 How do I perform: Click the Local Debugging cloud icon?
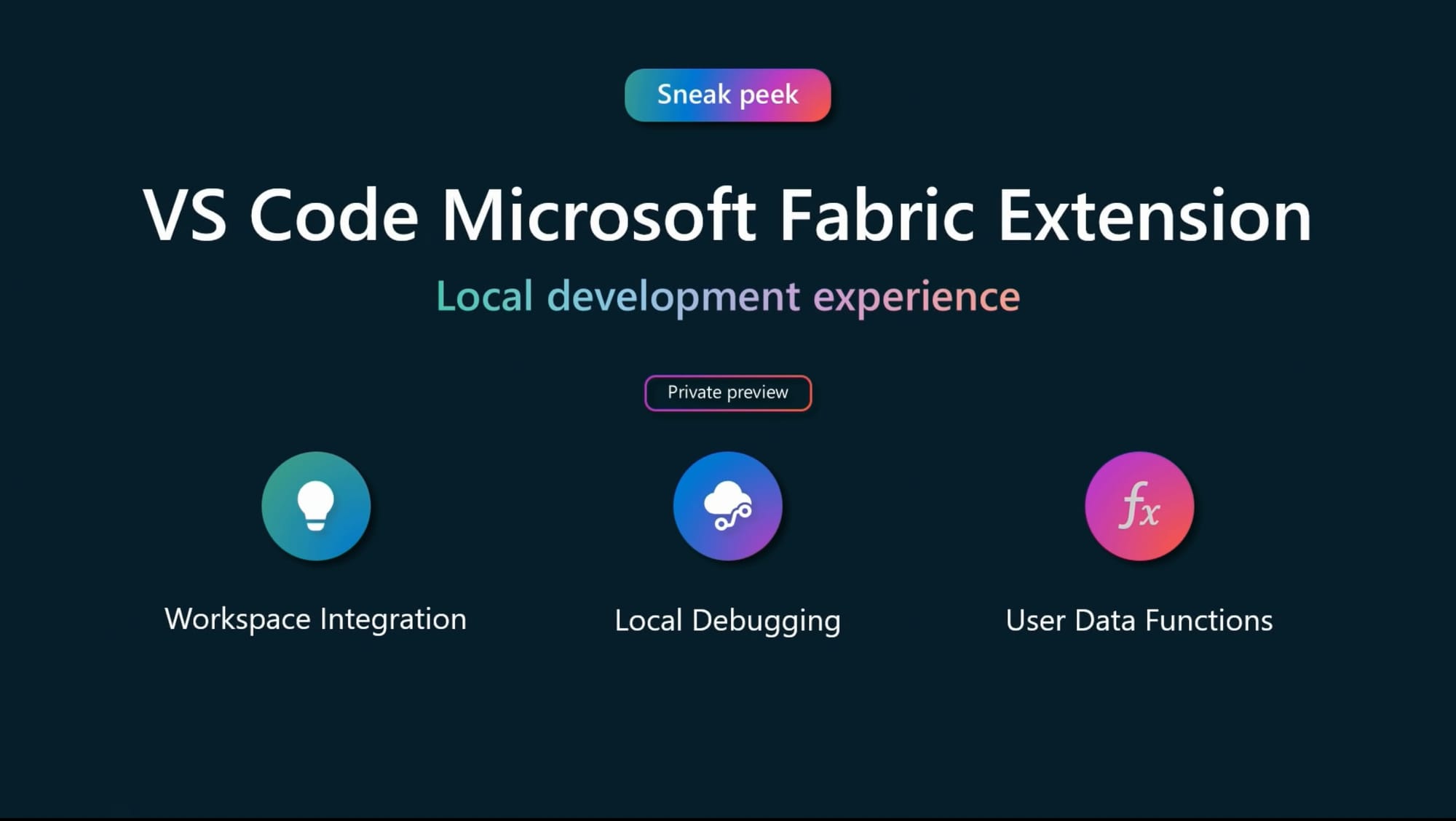pos(728,506)
